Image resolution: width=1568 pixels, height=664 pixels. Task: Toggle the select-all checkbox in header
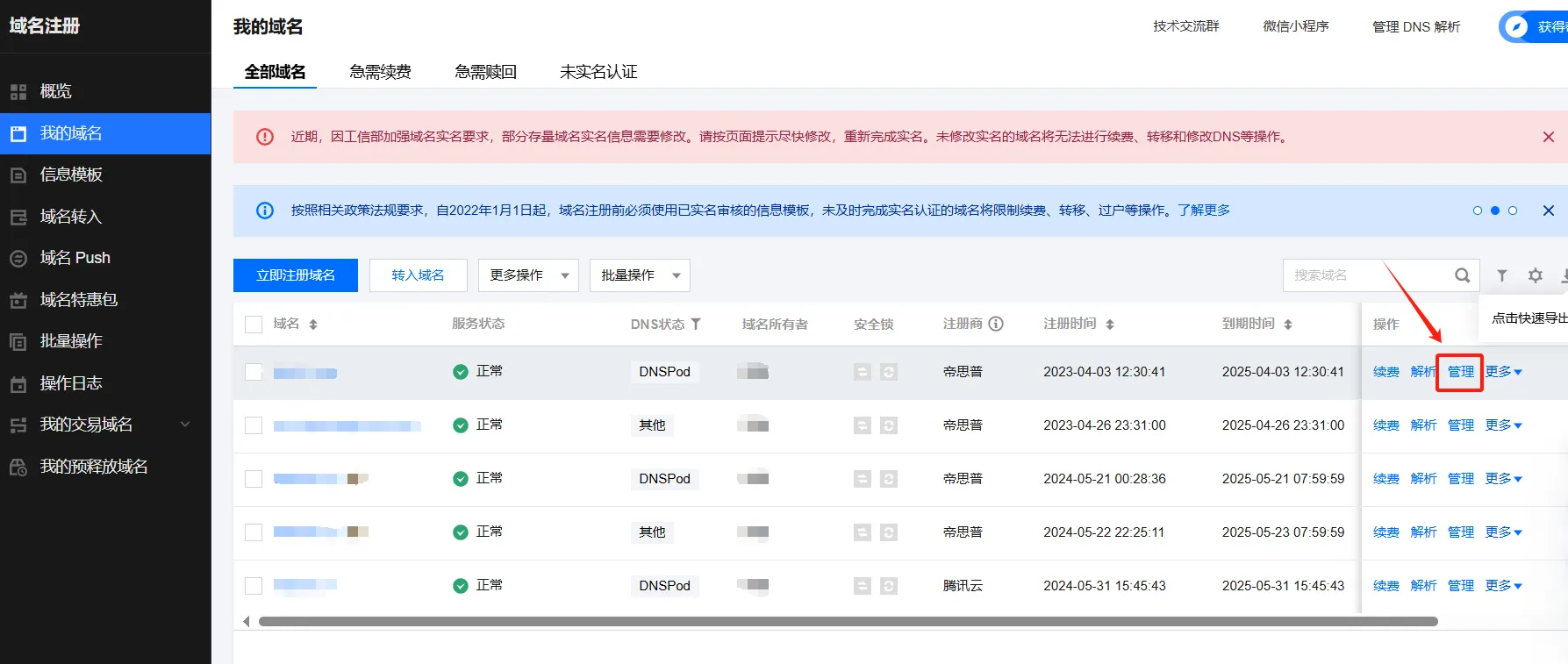coord(254,325)
